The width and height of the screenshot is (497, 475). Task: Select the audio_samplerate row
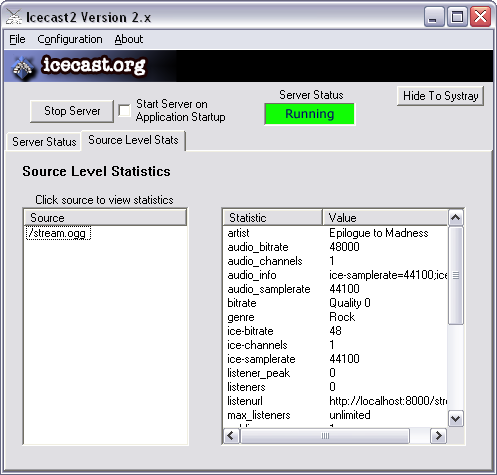click(335, 289)
